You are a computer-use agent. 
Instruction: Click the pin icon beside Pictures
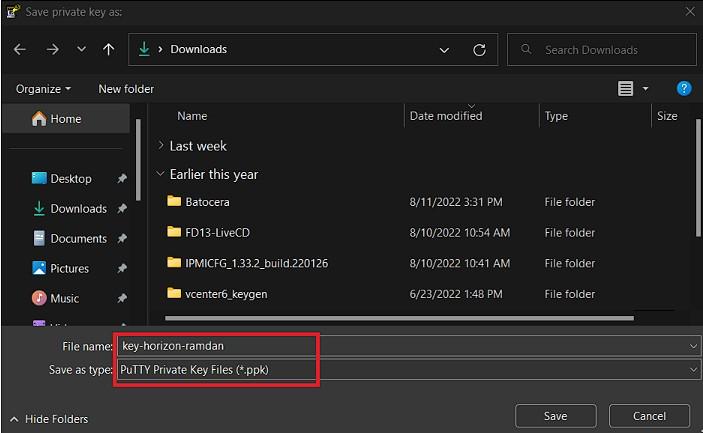[122, 268]
